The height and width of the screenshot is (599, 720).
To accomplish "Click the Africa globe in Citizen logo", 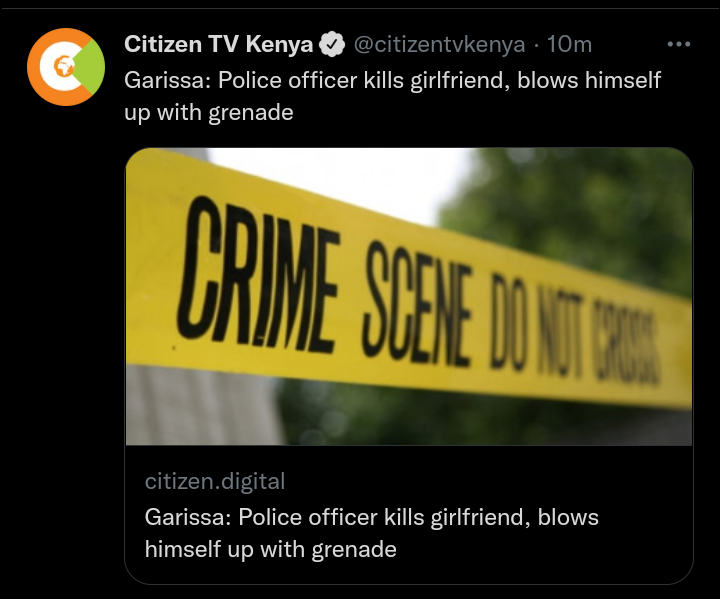I will (x=63, y=67).
